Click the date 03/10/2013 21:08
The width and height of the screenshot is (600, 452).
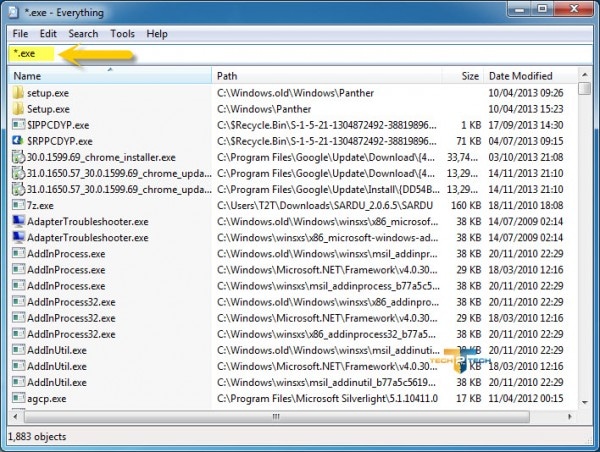[526, 157]
